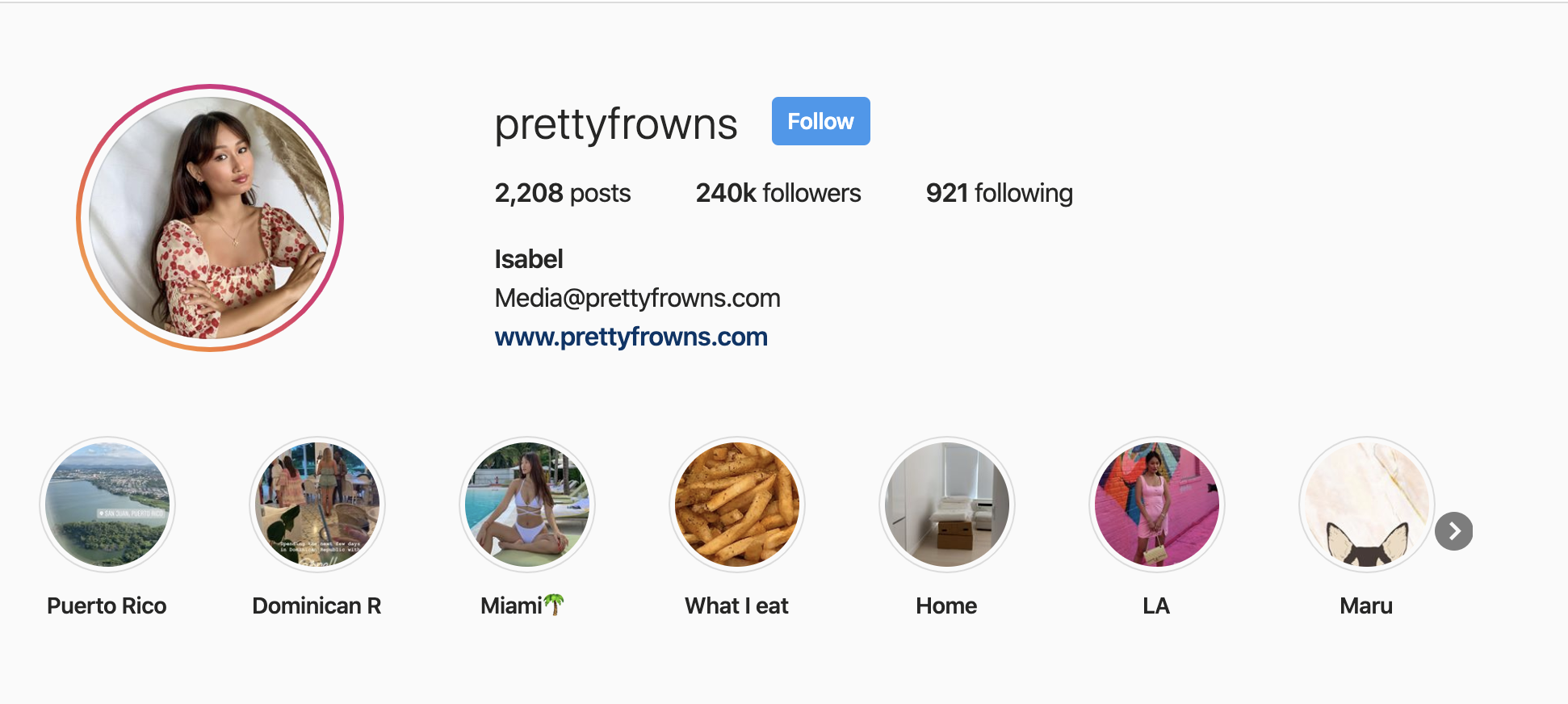Show the 921 following list
This screenshot has height=704, width=1568.
1000,193
